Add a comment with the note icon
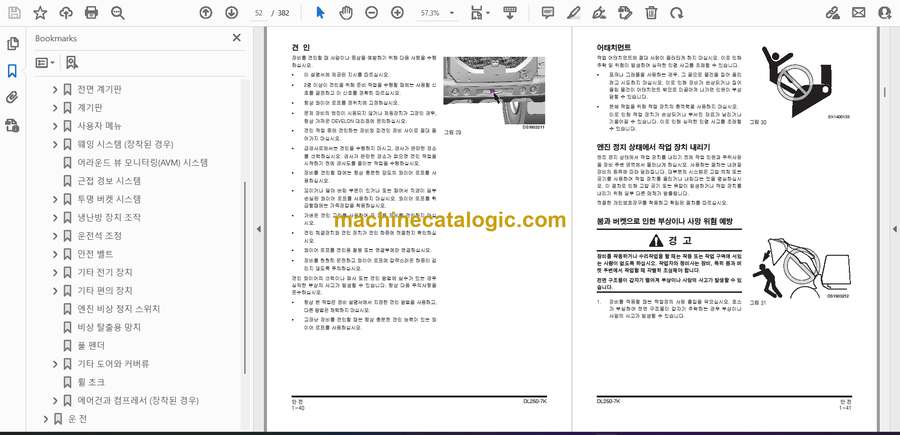The image size is (900, 435). pyautogui.click(x=548, y=13)
